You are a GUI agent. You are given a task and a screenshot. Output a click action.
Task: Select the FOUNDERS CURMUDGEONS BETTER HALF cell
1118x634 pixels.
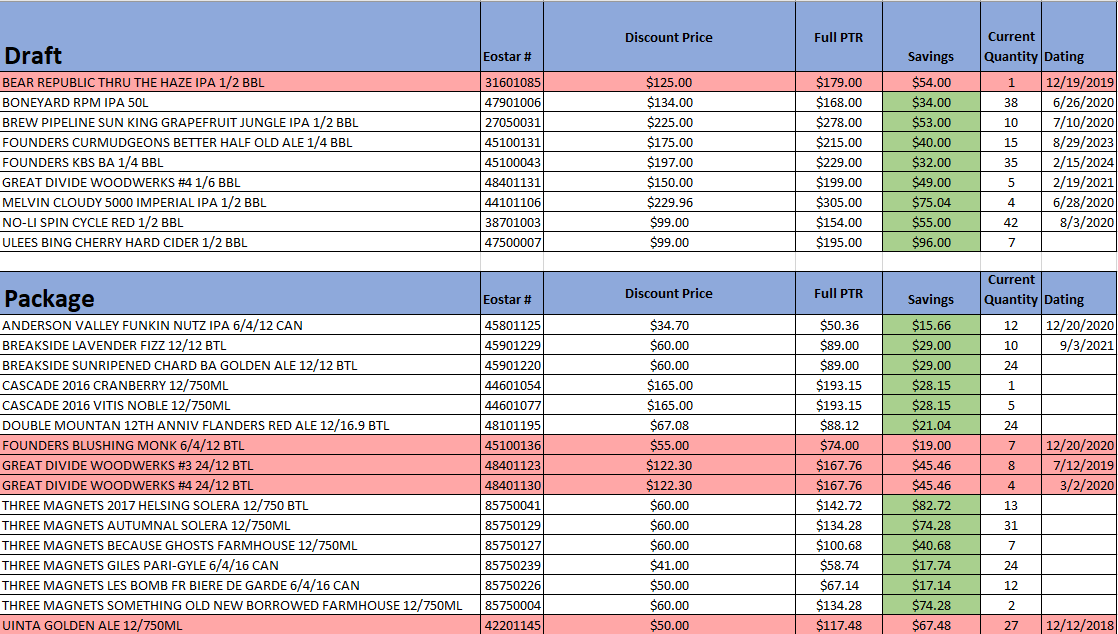[x=240, y=142]
